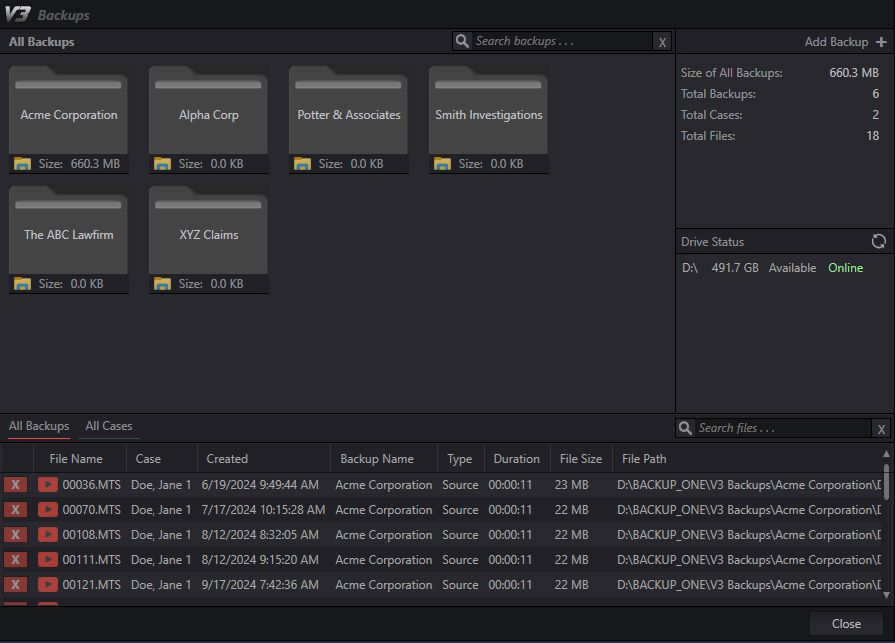Click explorer folder icon under Smith Investigations
The width and height of the screenshot is (895, 643).
pyautogui.click(x=442, y=164)
